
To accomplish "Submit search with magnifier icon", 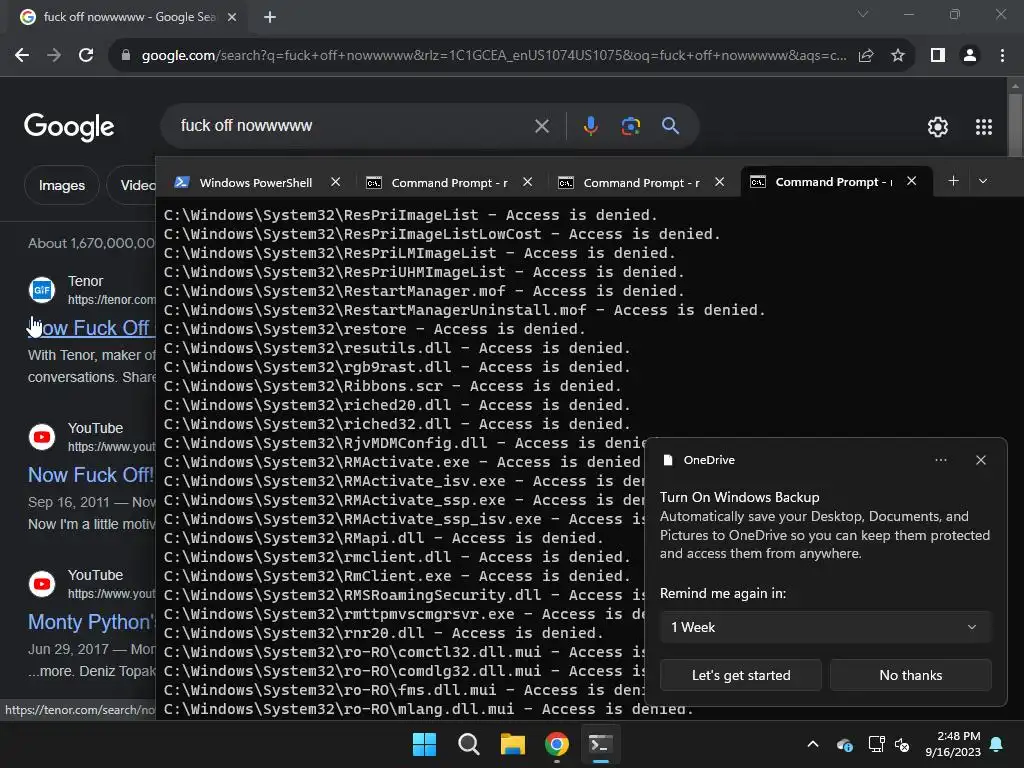I will [670, 125].
